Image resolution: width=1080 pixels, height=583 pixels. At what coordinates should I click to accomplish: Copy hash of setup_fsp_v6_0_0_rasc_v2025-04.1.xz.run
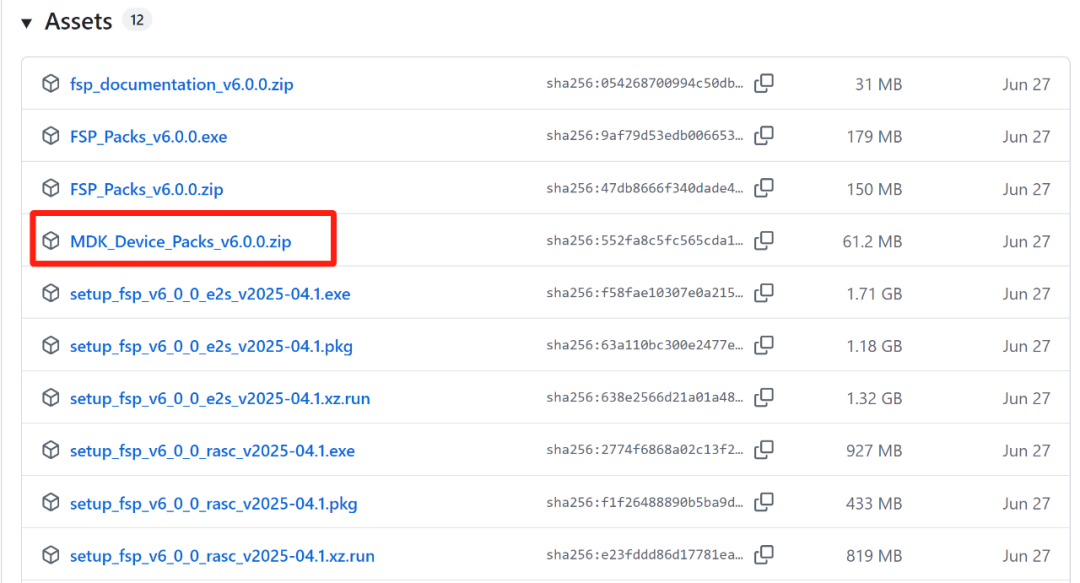tap(764, 555)
